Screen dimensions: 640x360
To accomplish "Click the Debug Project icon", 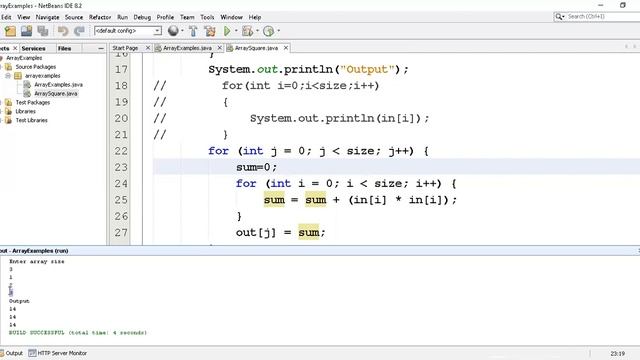I will pos(247,31).
